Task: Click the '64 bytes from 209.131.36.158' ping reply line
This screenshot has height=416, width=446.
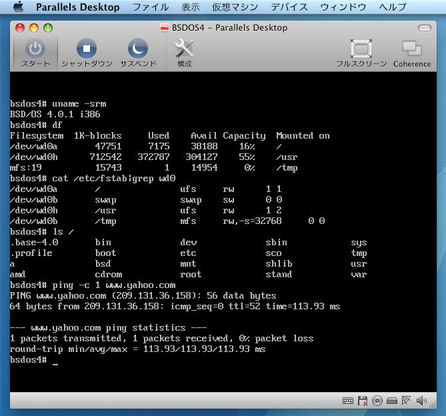Action: [175, 306]
